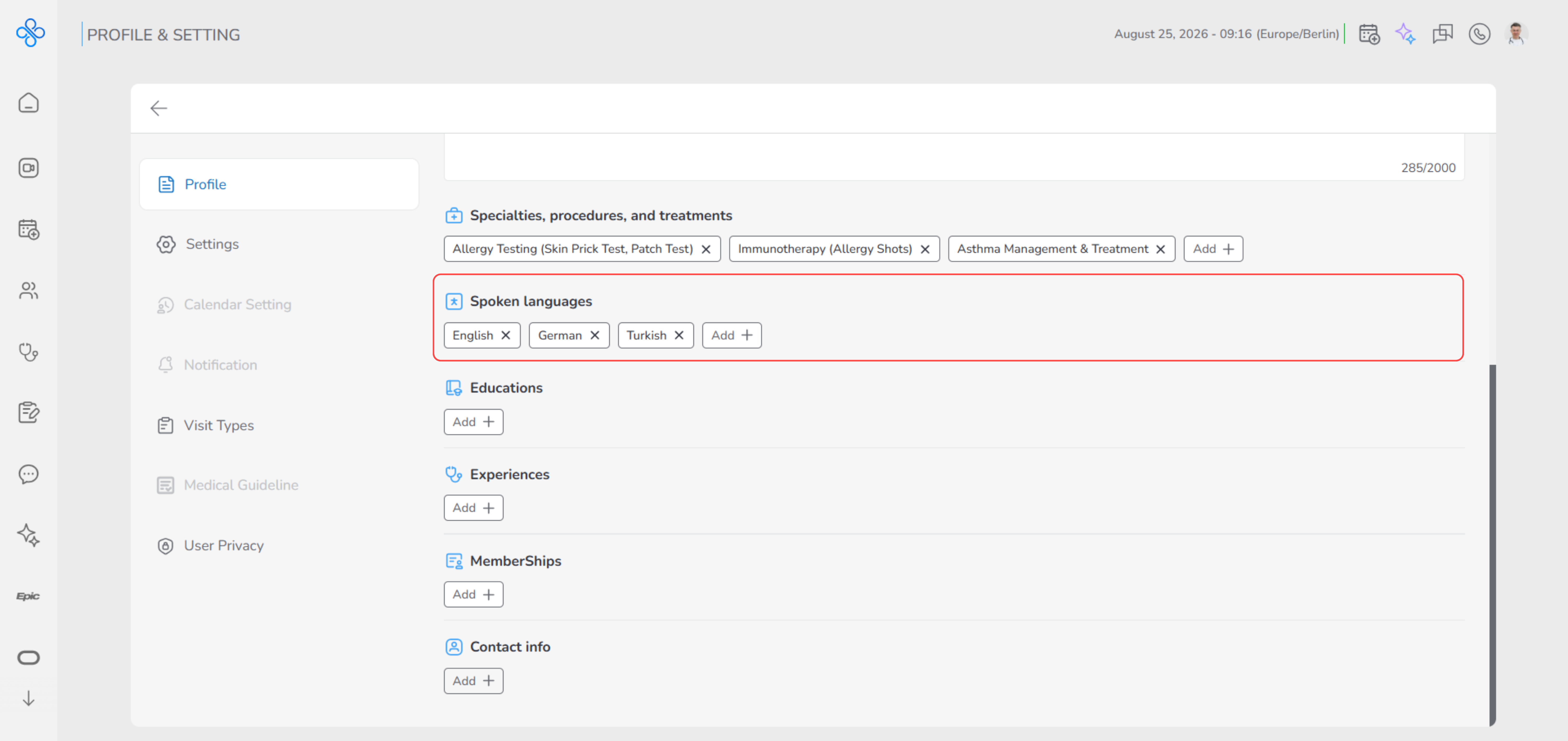Click the AI sparkle icon in header
This screenshot has height=741, width=1568.
[x=1406, y=34]
